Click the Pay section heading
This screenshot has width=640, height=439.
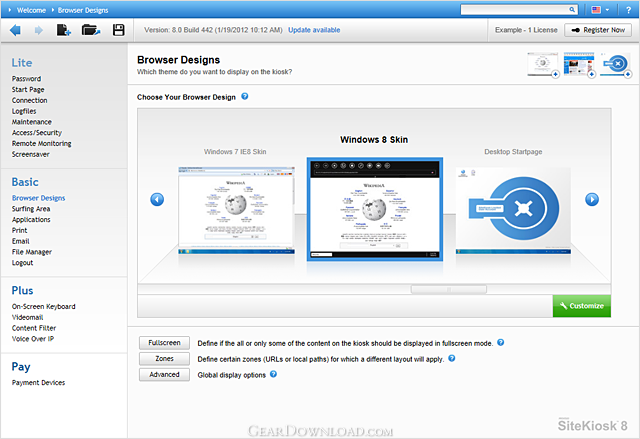(21, 367)
